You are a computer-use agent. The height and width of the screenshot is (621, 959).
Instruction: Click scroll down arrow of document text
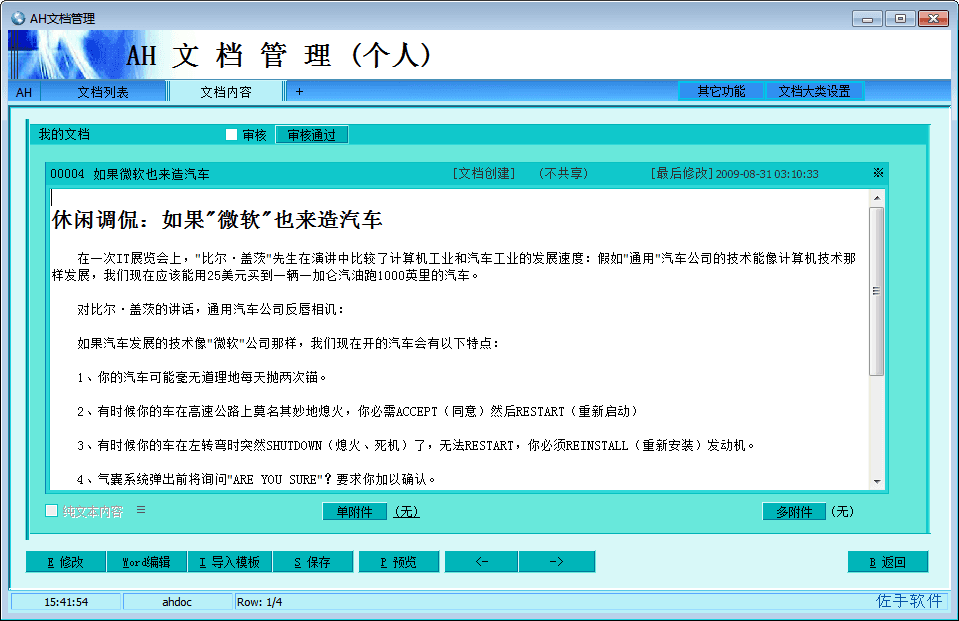(877, 482)
